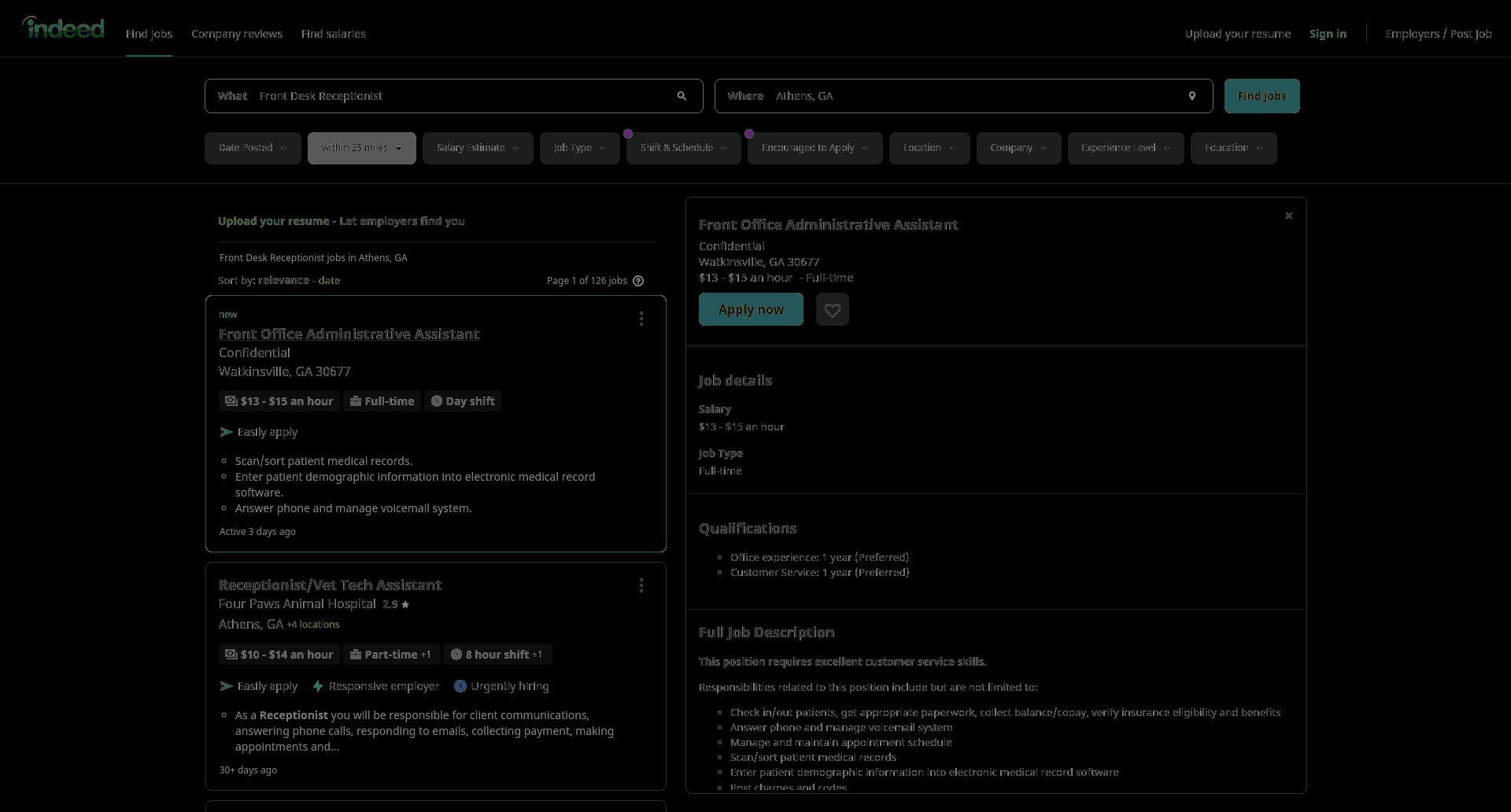Close the job details panel

pos(1289,216)
